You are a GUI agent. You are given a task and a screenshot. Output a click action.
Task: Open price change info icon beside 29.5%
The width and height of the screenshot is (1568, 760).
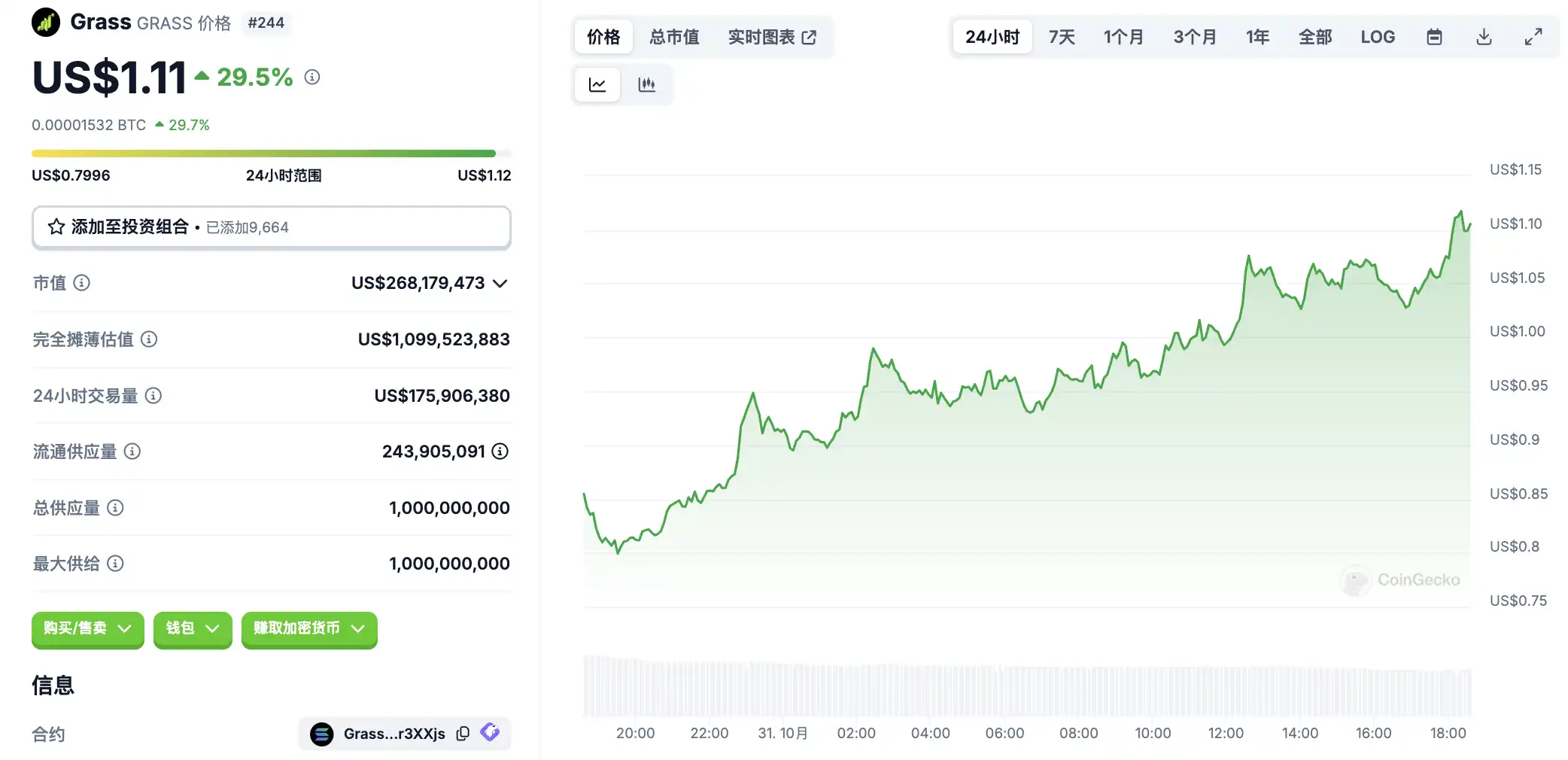[312, 77]
